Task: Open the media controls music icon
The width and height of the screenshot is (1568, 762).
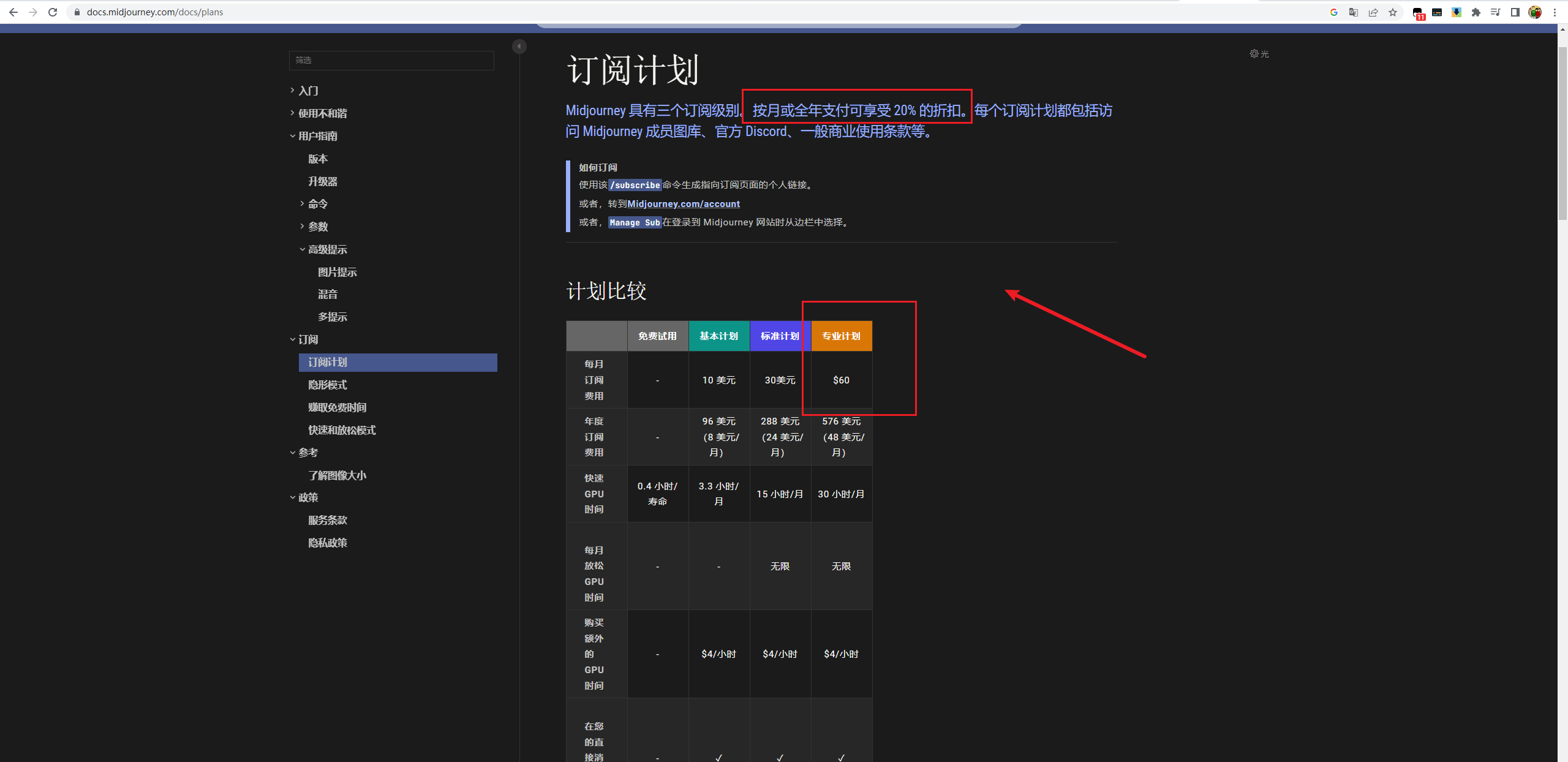Action: 1496,12
